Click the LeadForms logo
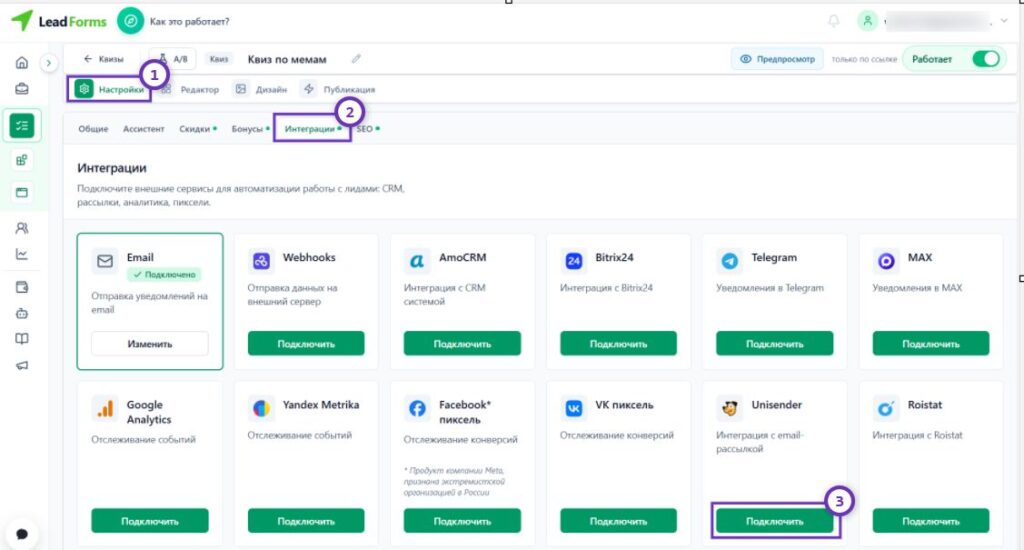Image resolution: width=1024 pixels, height=550 pixels. tap(59, 21)
